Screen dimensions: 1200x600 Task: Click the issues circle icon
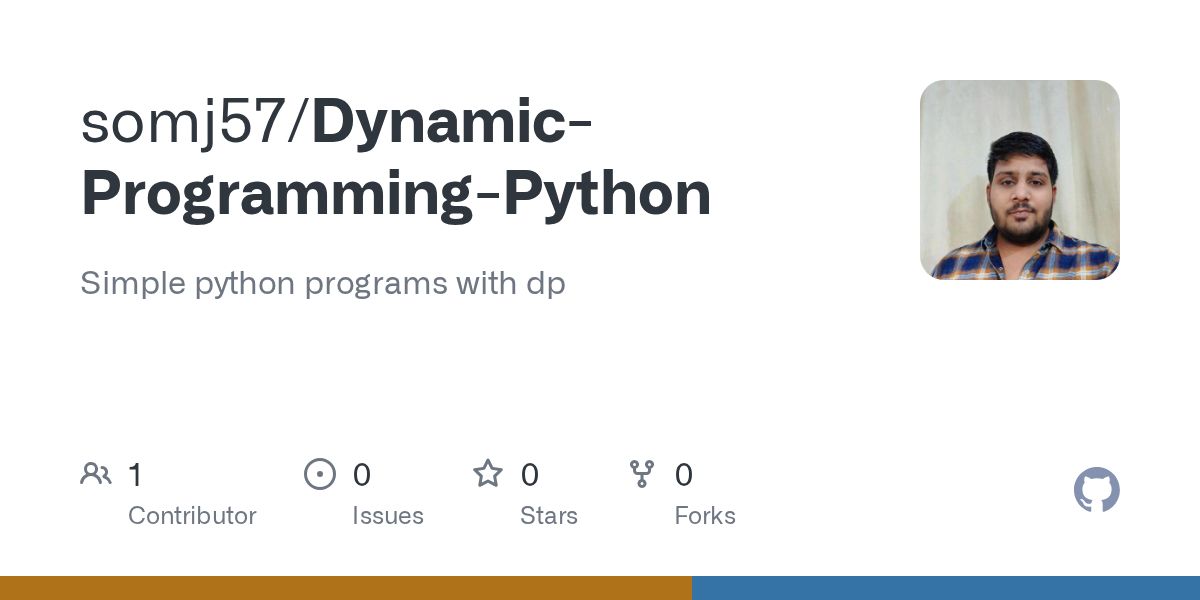[x=320, y=474]
